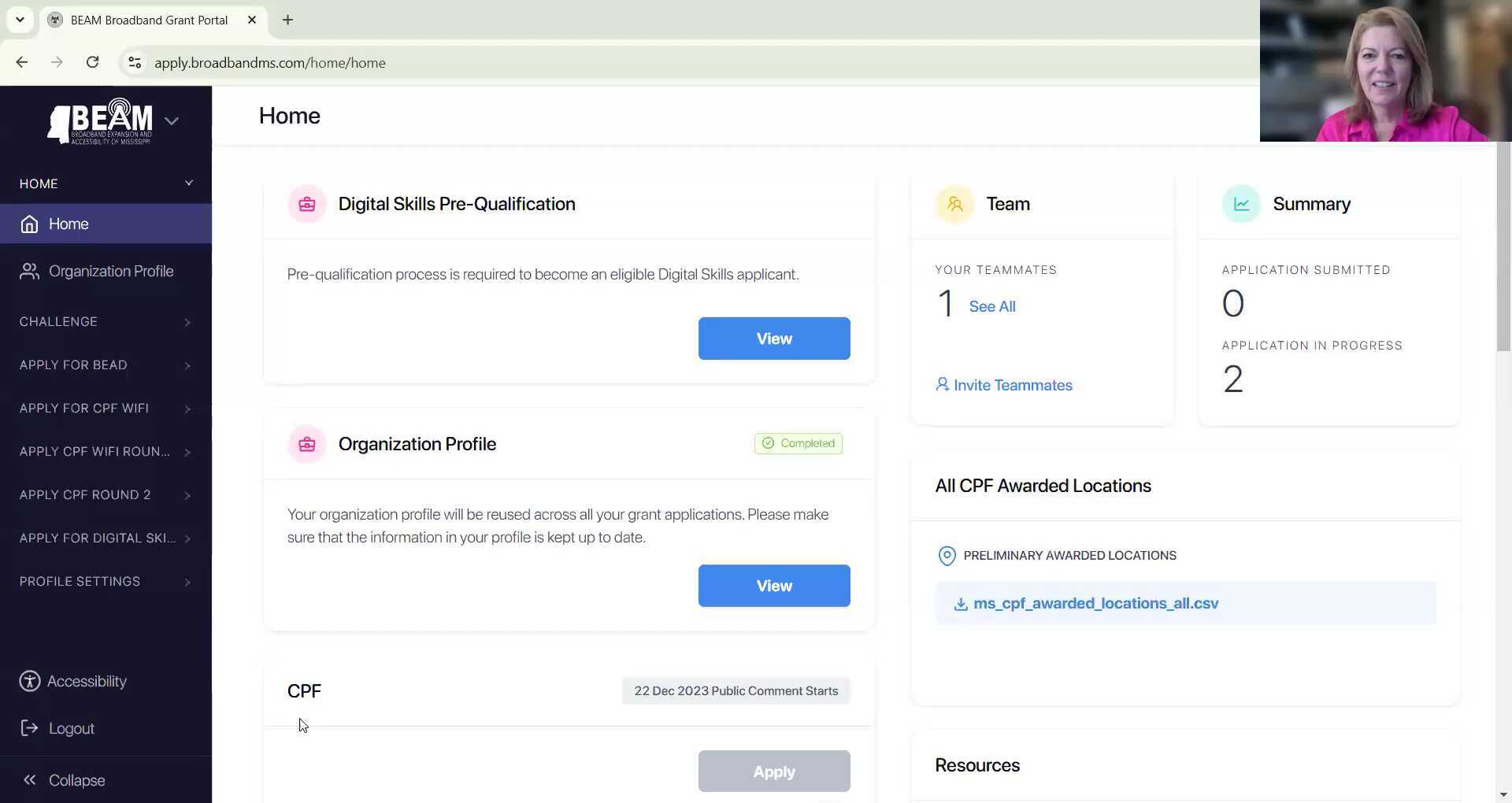Open the site information icon in address bar
The height and width of the screenshot is (803, 1512).
pyautogui.click(x=135, y=62)
